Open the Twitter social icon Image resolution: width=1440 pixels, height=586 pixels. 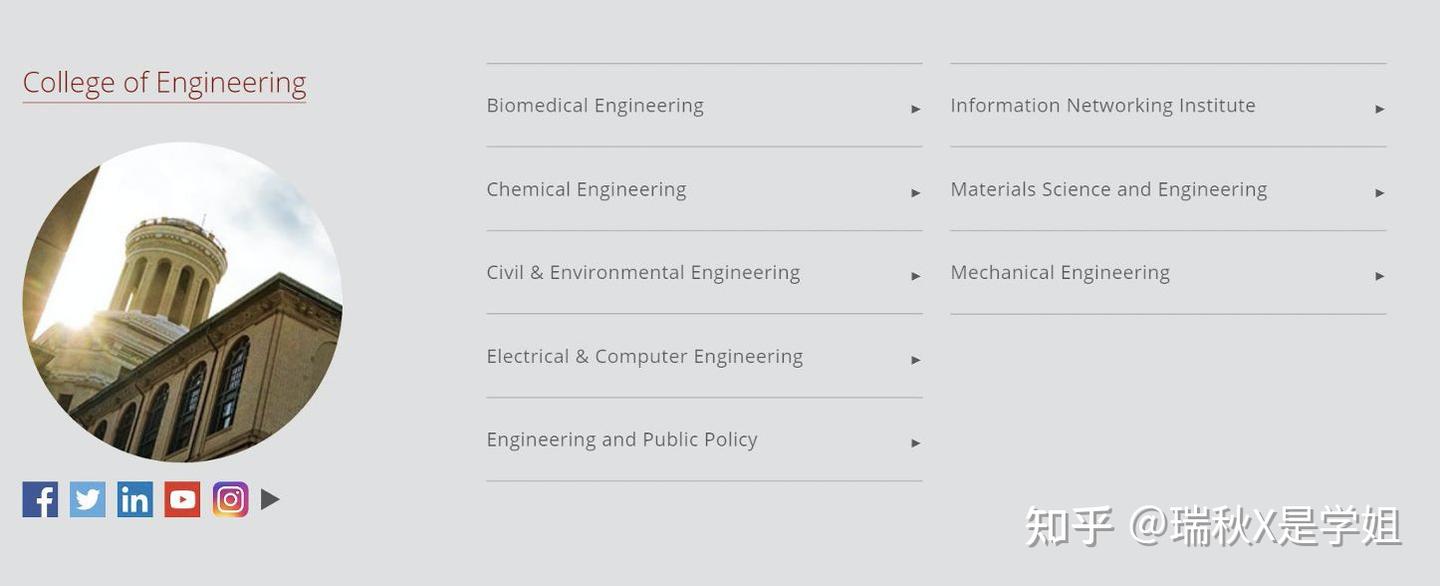tap(87, 499)
